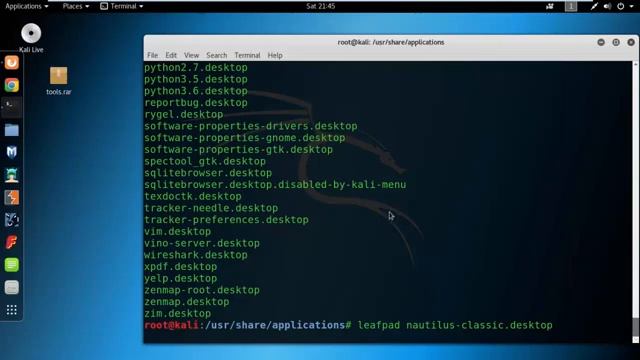Click the python3.6.desktop line
This screenshot has height=360, width=640.
pyautogui.click(x=196, y=91)
